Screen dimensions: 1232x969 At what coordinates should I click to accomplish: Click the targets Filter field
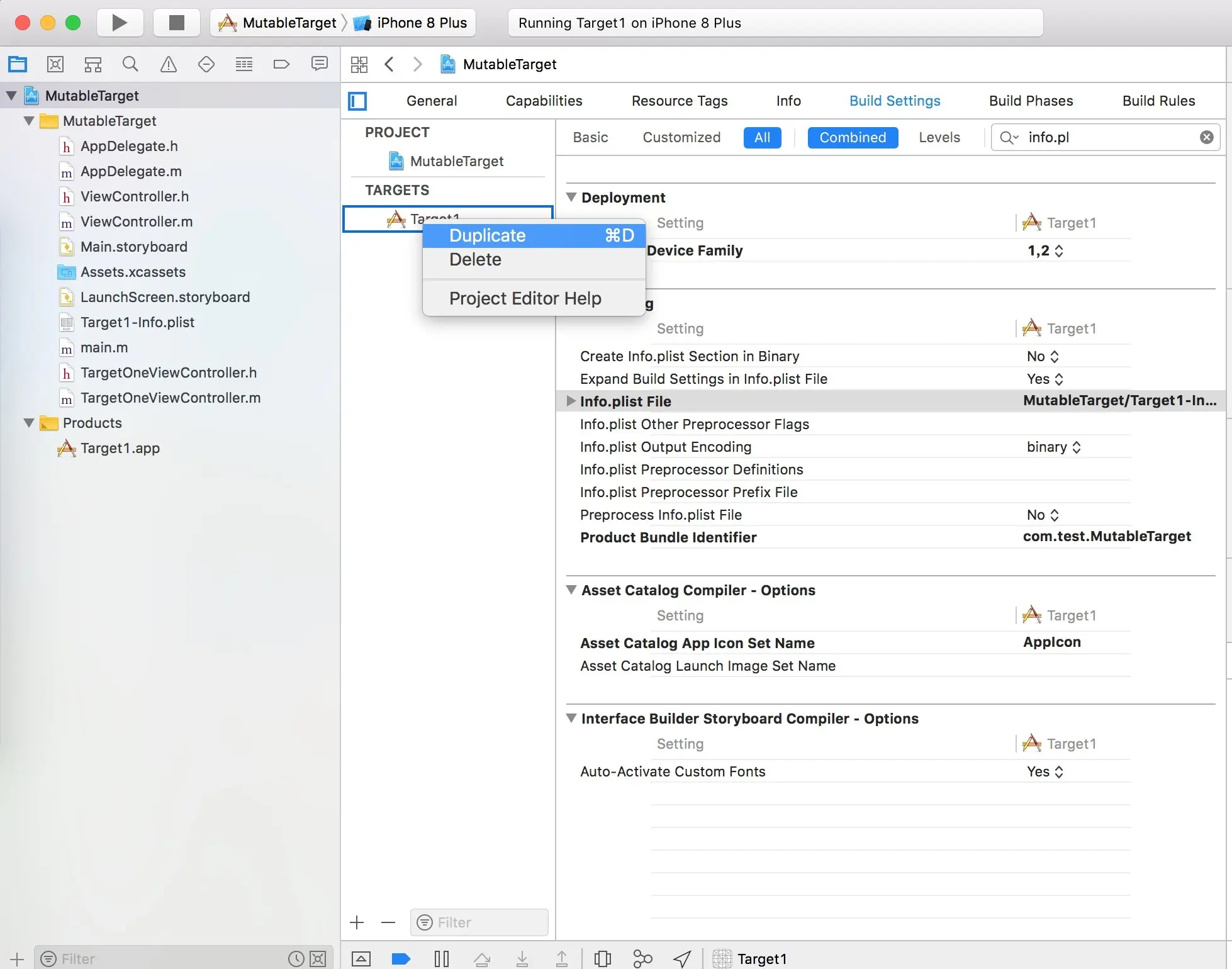479,922
